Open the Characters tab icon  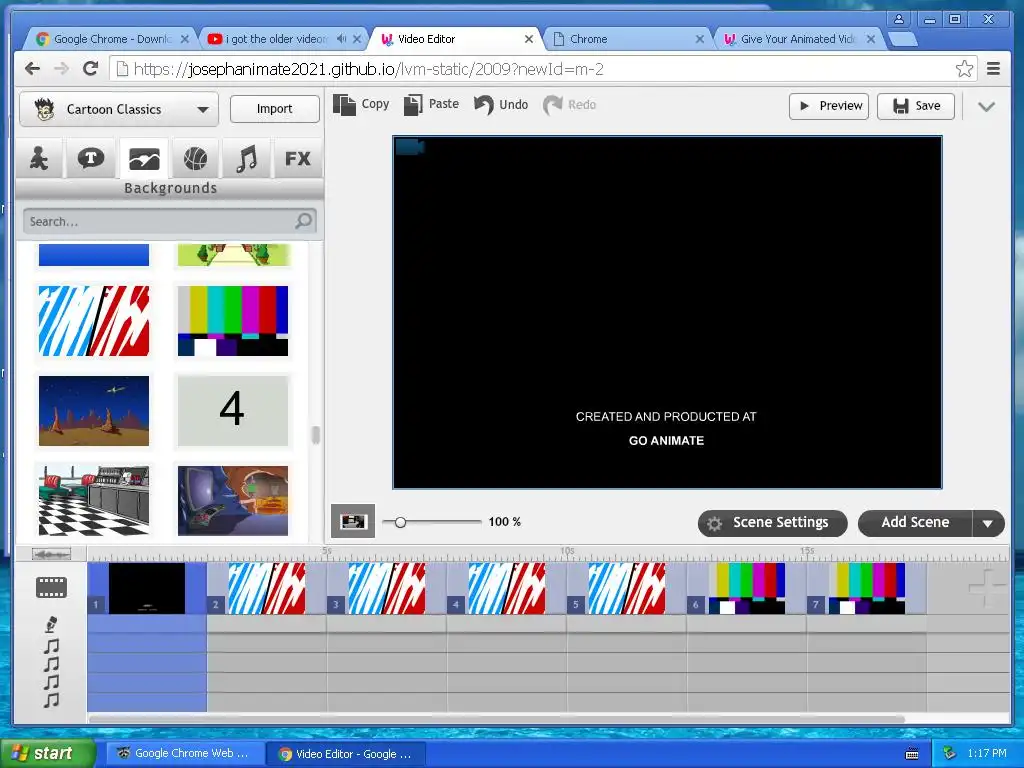coord(40,159)
